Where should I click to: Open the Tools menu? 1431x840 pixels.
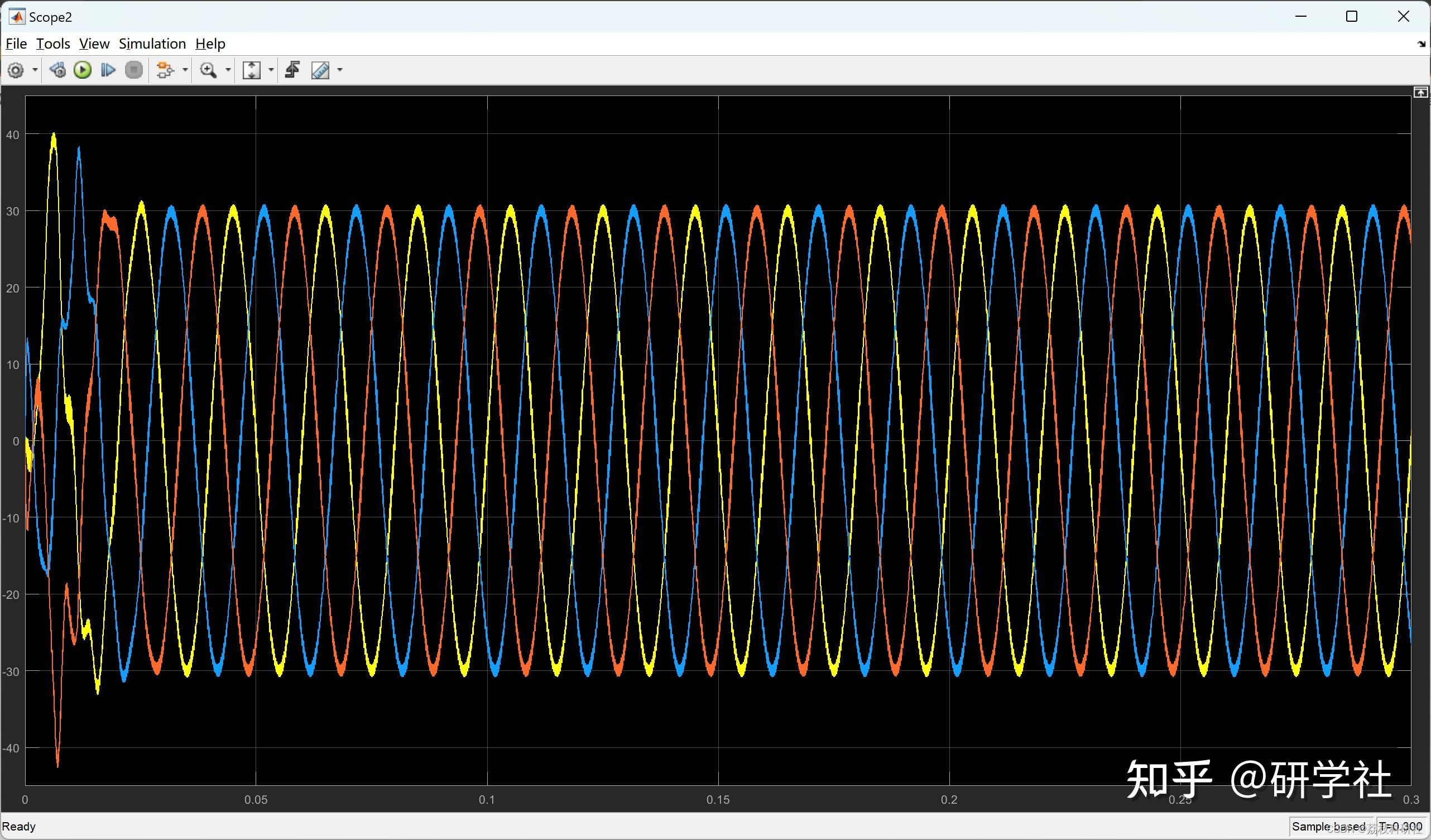[52, 43]
